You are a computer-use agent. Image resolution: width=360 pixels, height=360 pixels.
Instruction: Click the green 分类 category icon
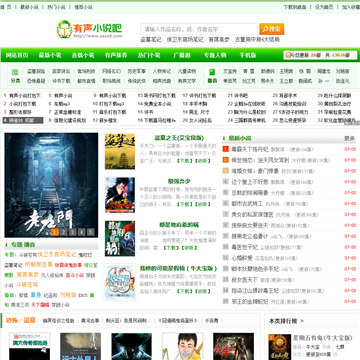[15, 75]
